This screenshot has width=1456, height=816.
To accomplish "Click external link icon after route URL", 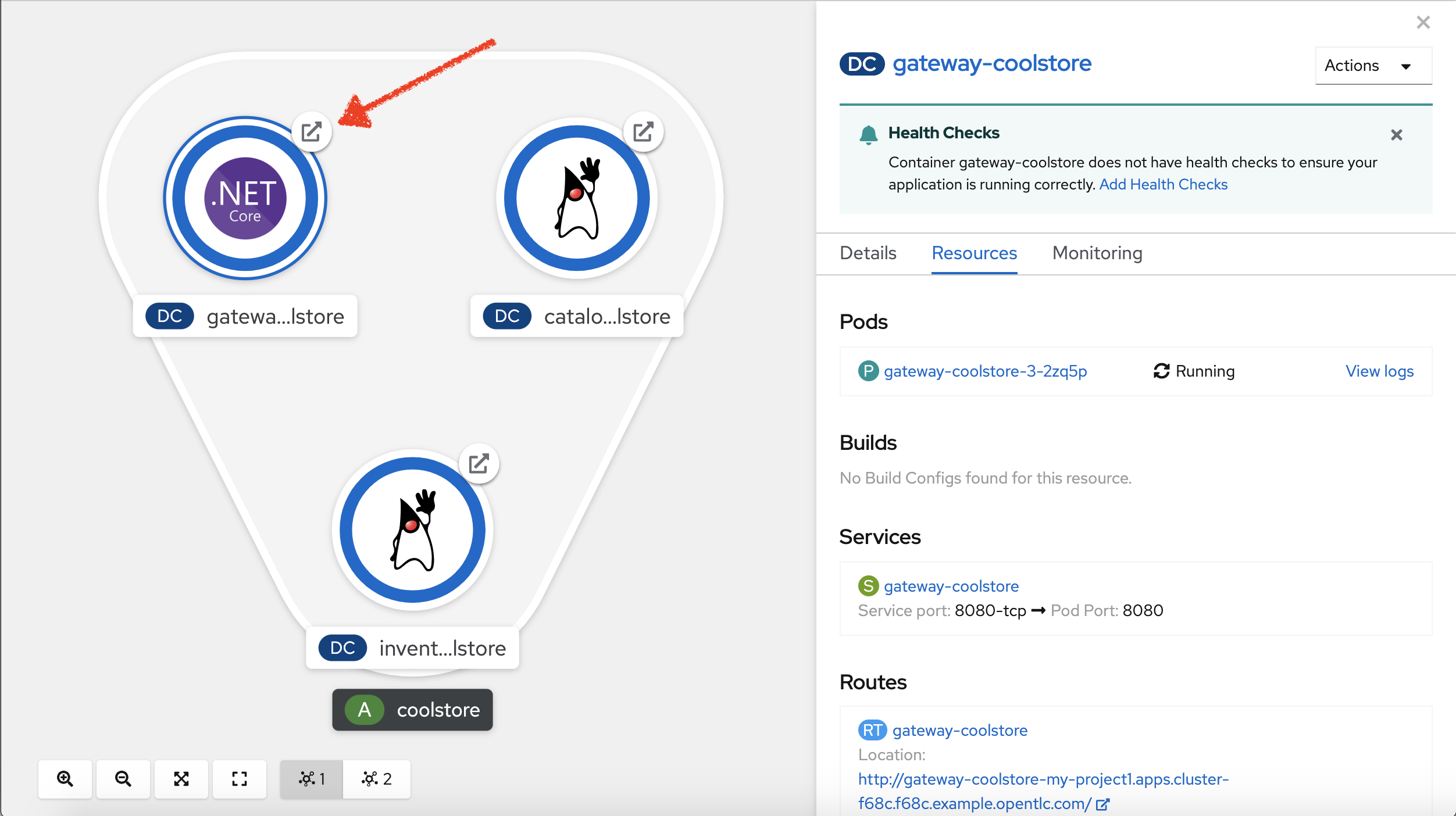I will point(1102,804).
